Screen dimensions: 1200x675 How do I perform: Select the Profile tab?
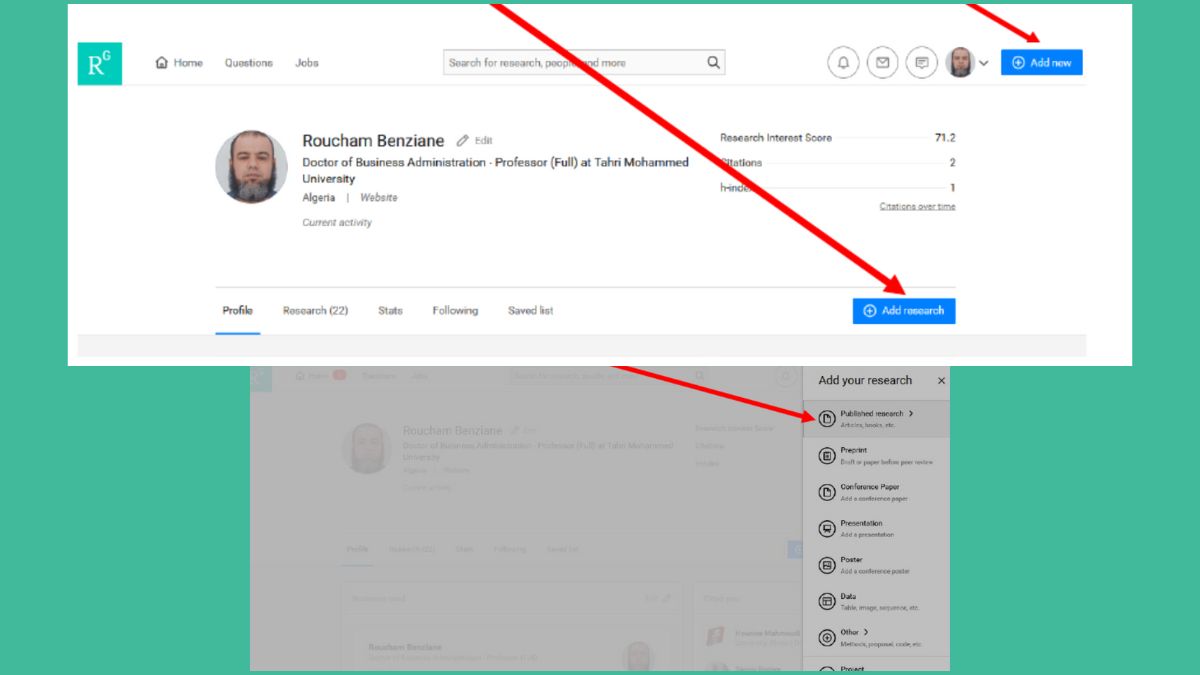click(x=237, y=311)
